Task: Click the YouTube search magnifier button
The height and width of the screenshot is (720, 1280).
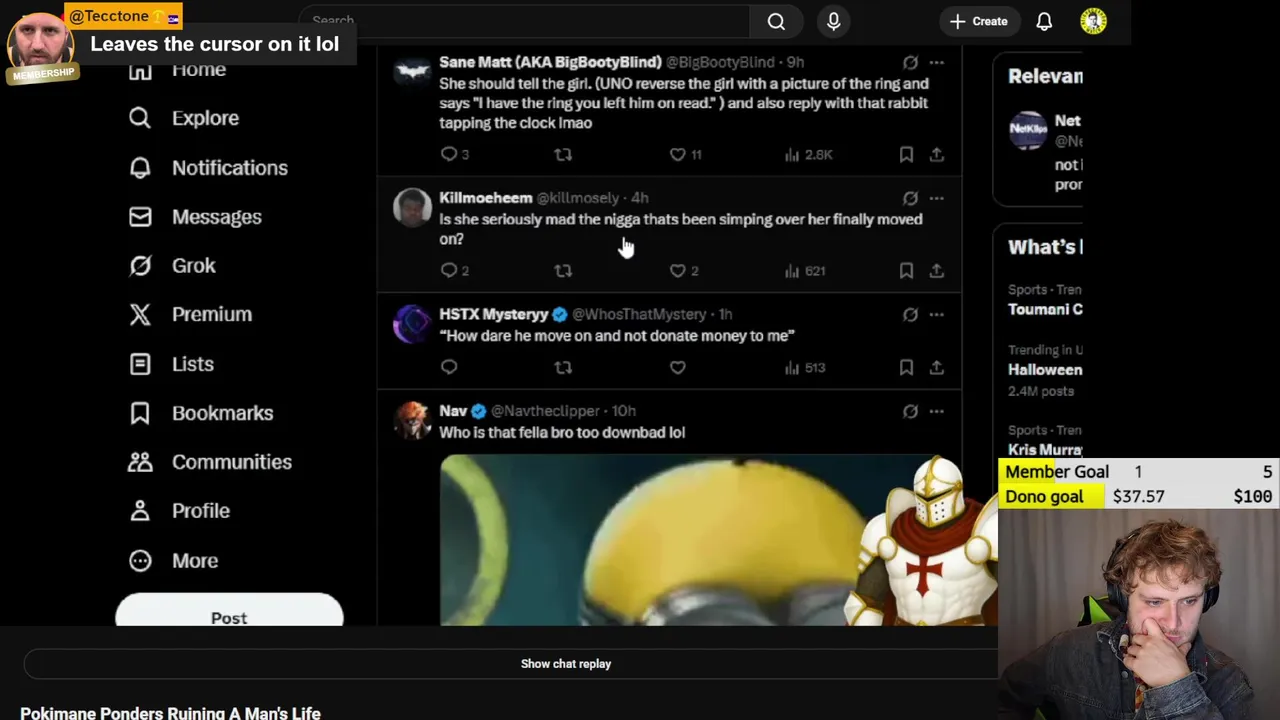Action: [x=776, y=21]
